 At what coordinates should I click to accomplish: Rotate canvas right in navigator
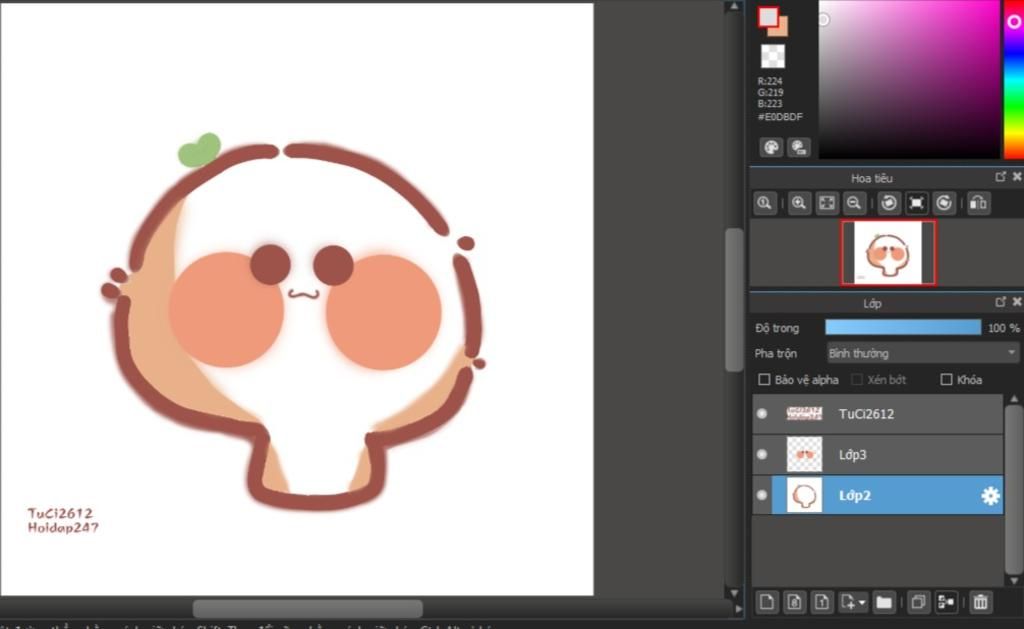pos(944,203)
